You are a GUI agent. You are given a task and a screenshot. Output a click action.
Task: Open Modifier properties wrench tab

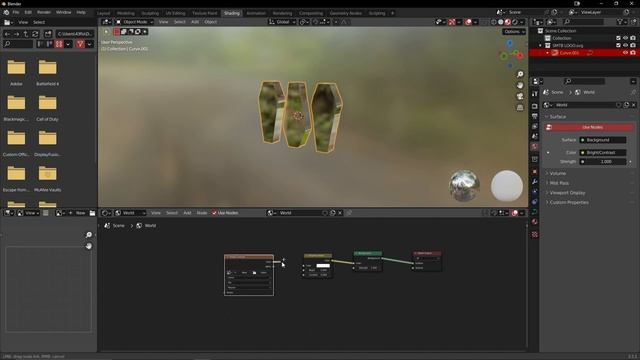pos(535,182)
